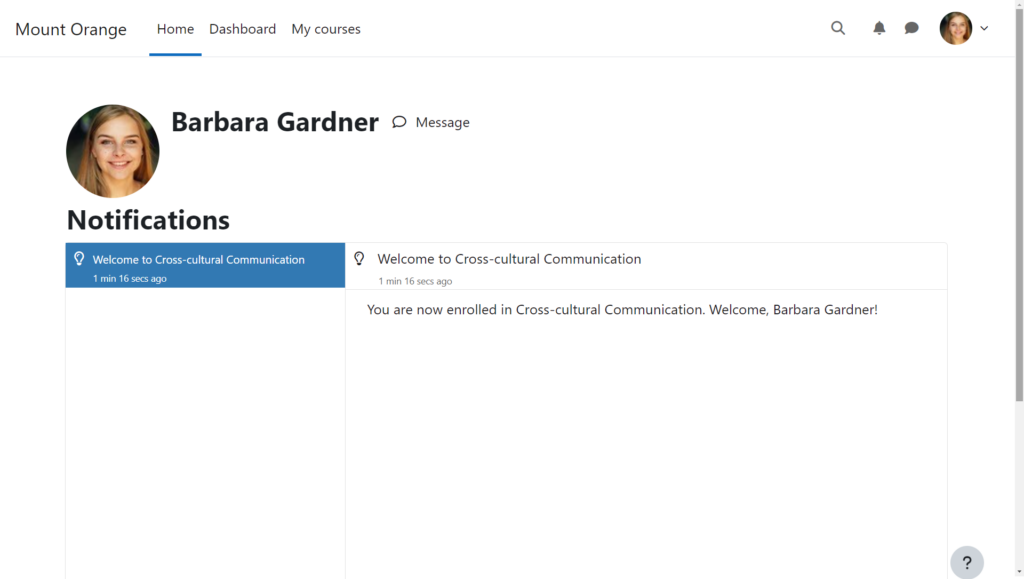Image resolution: width=1024 pixels, height=579 pixels.
Task: Click the lightbulb icon in the highlighted notification
Action: click(x=79, y=259)
